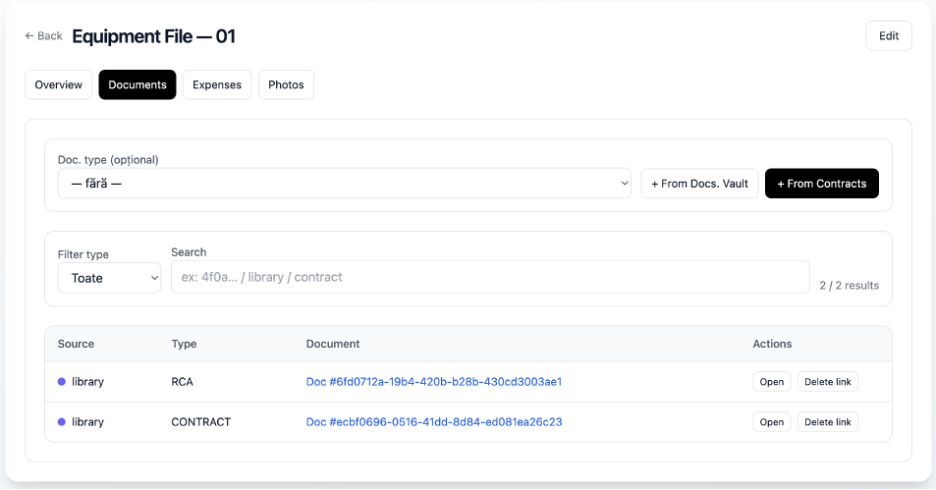Click the Back arrow link
Viewport: 936px width, 490px height.
point(43,36)
